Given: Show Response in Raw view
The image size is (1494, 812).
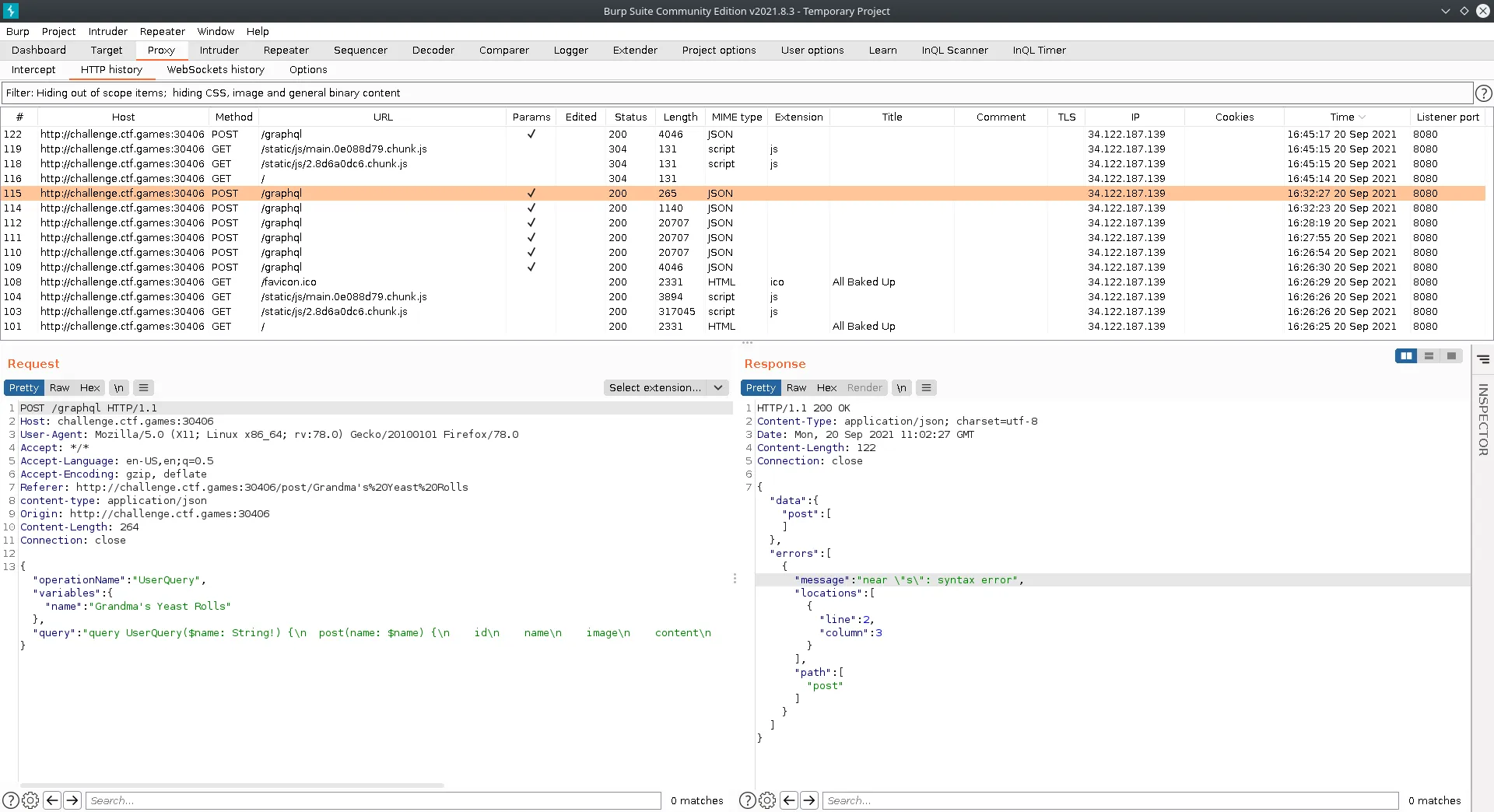Looking at the screenshot, I should (x=796, y=388).
